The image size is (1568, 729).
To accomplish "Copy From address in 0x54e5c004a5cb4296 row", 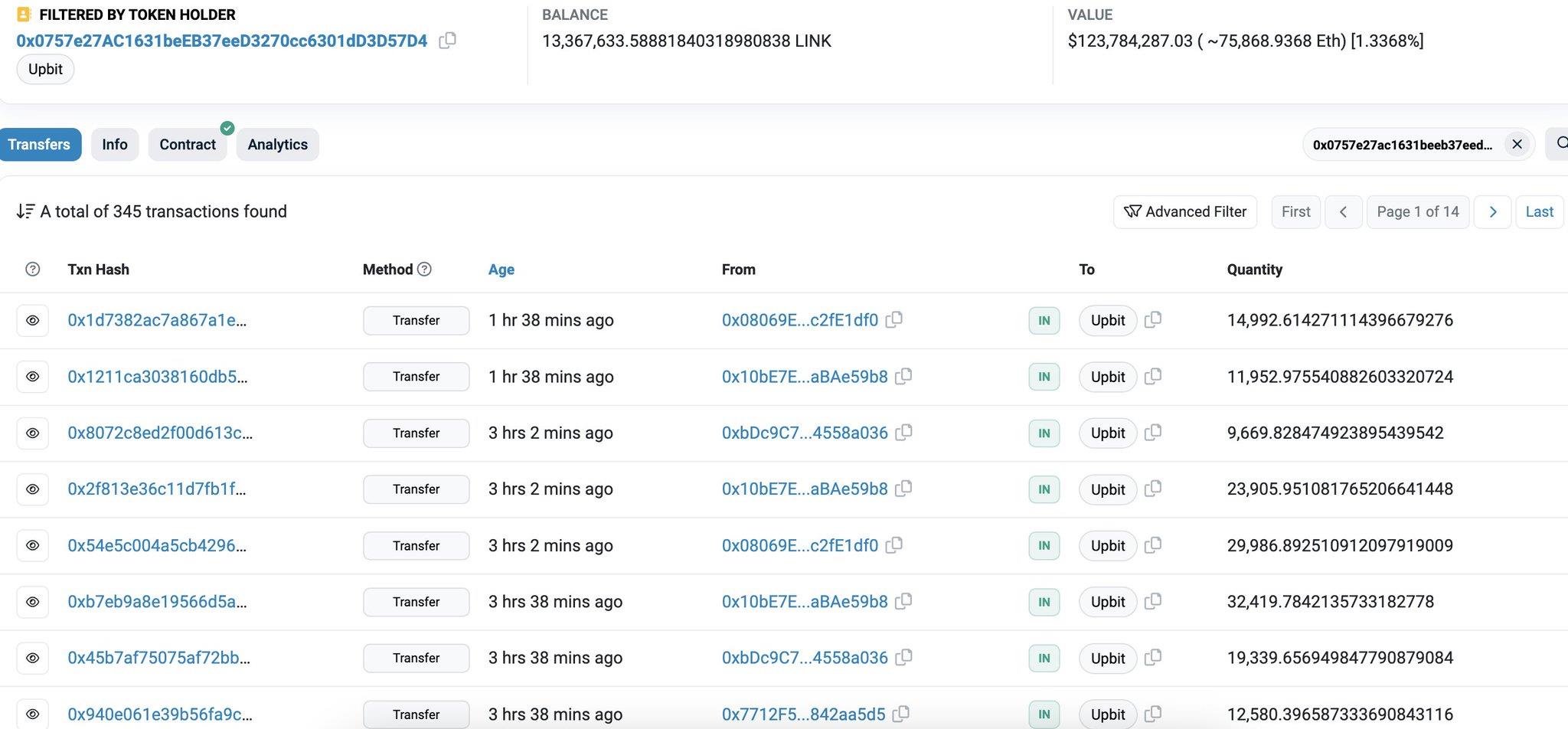I will 893,544.
